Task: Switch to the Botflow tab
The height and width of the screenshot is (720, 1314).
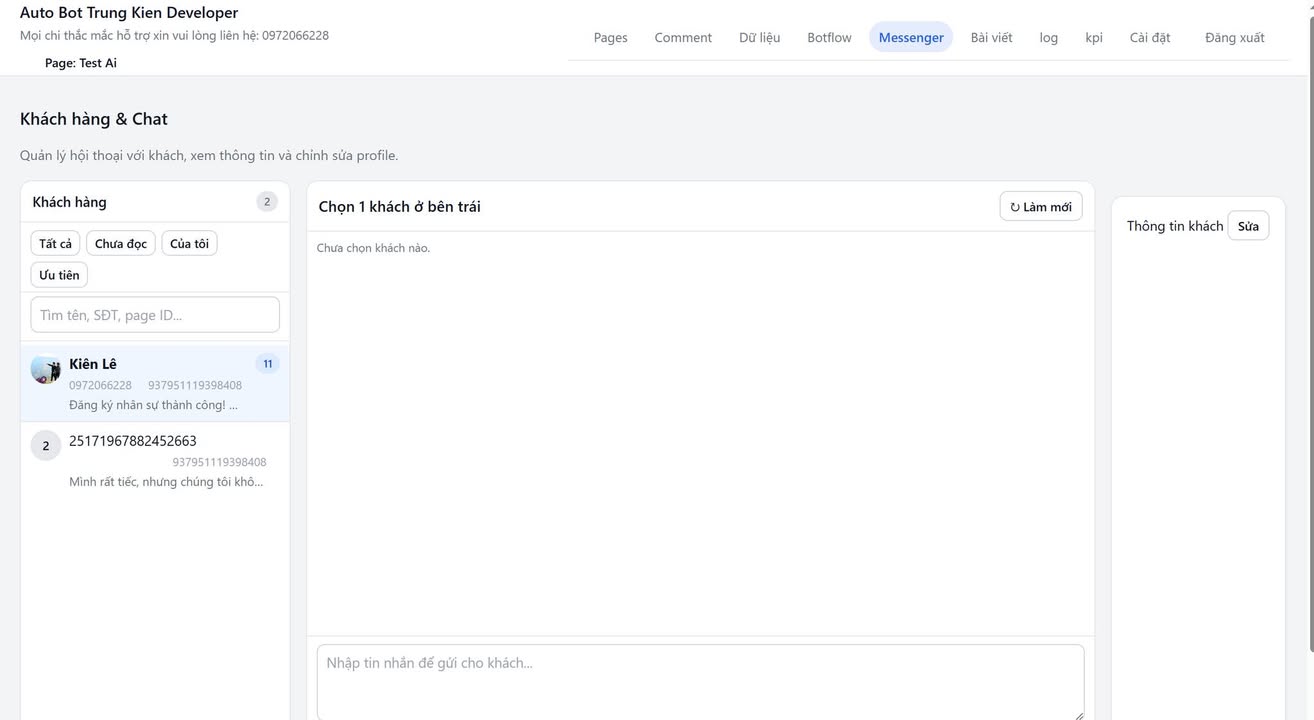Action: (829, 38)
